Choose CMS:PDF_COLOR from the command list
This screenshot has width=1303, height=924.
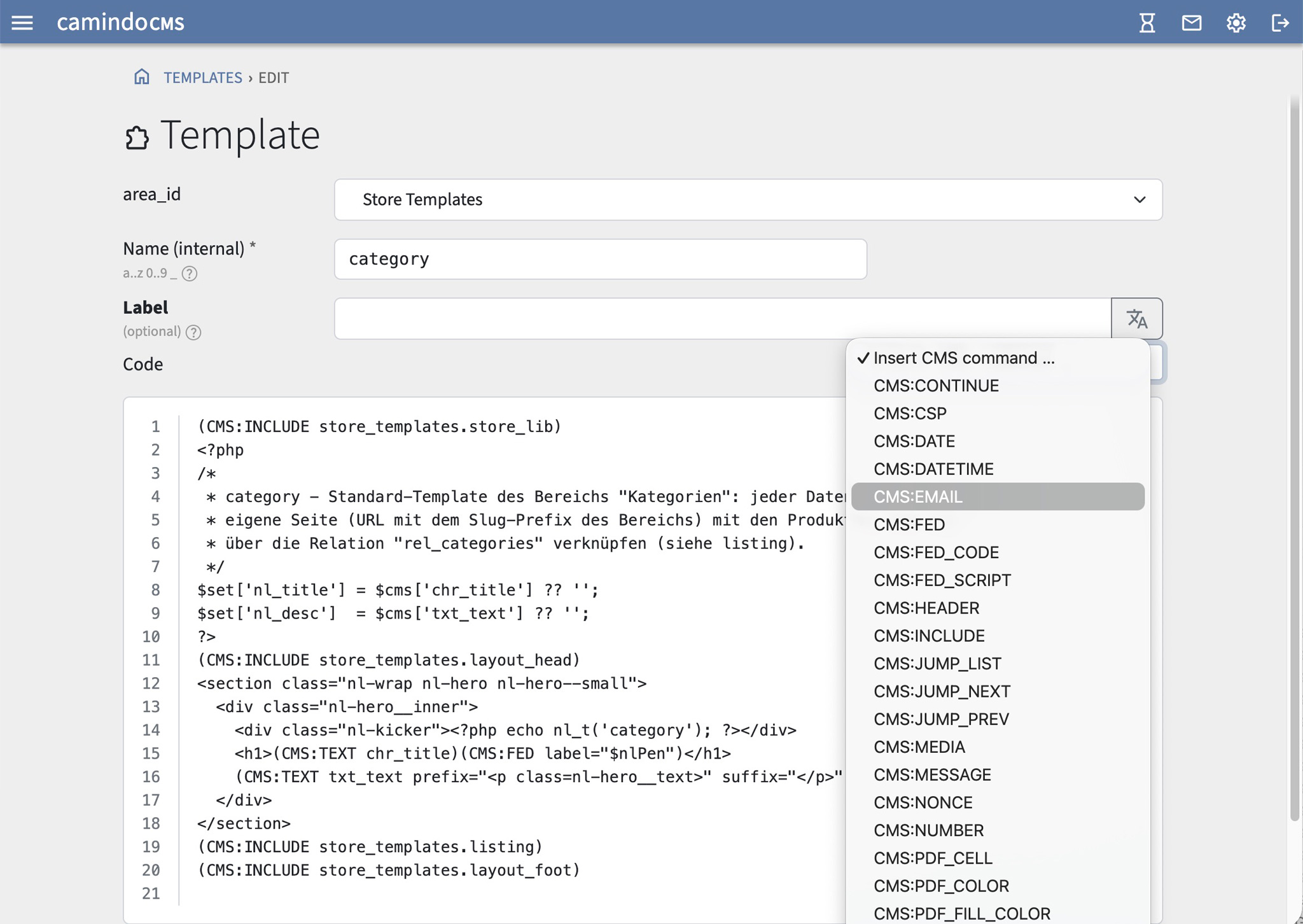pyautogui.click(x=998, y=886)
